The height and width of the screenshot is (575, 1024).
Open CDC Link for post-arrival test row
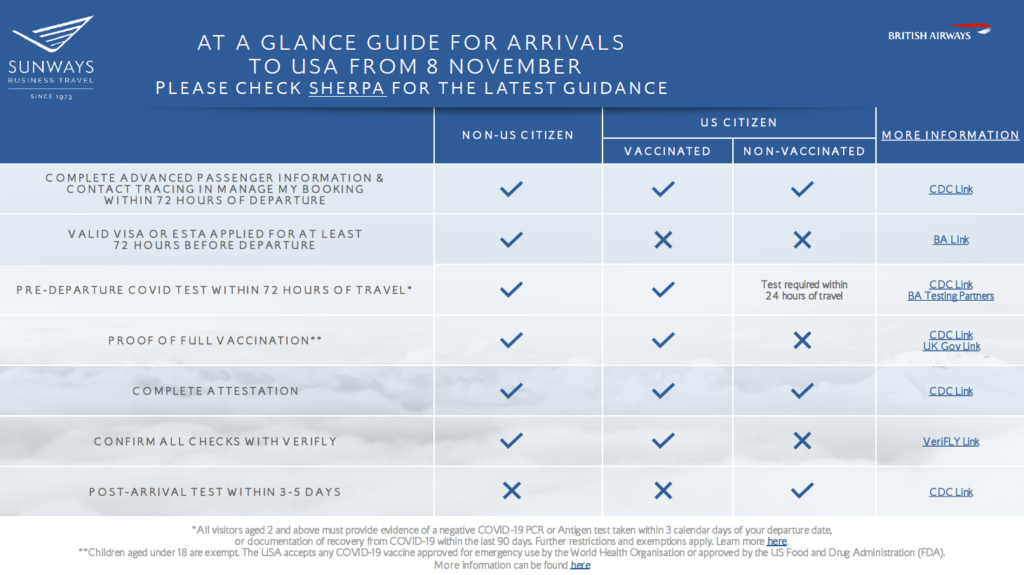[950, 492]
